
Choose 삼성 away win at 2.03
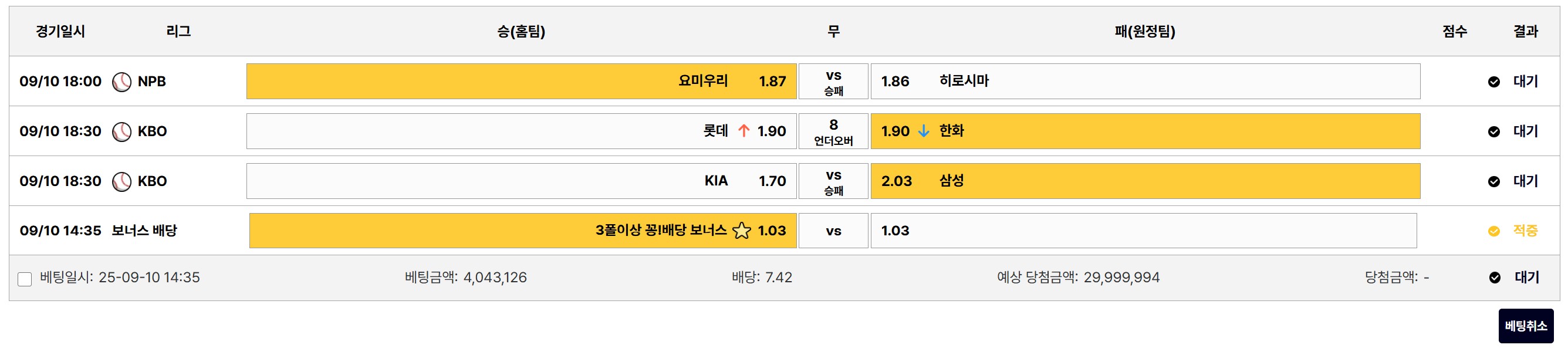[1145, 181]
